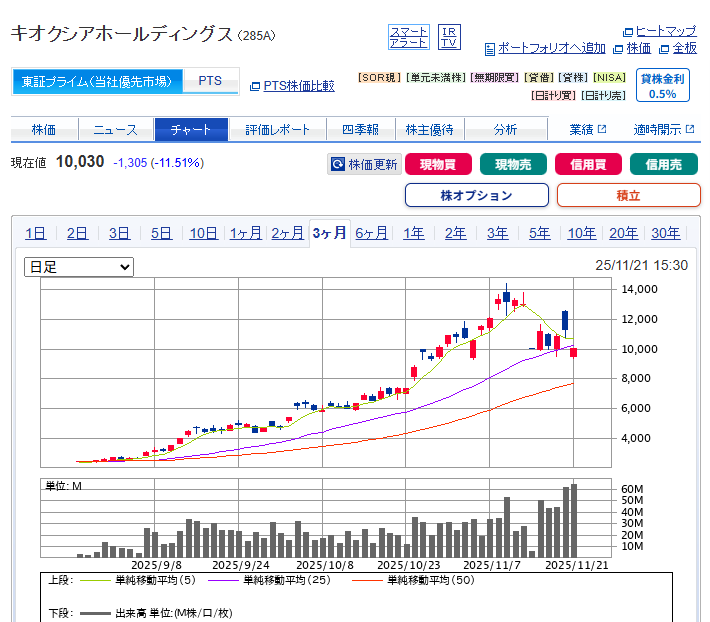Open the 四季報 tab
The image size is (710, 622).
point(359,130)
